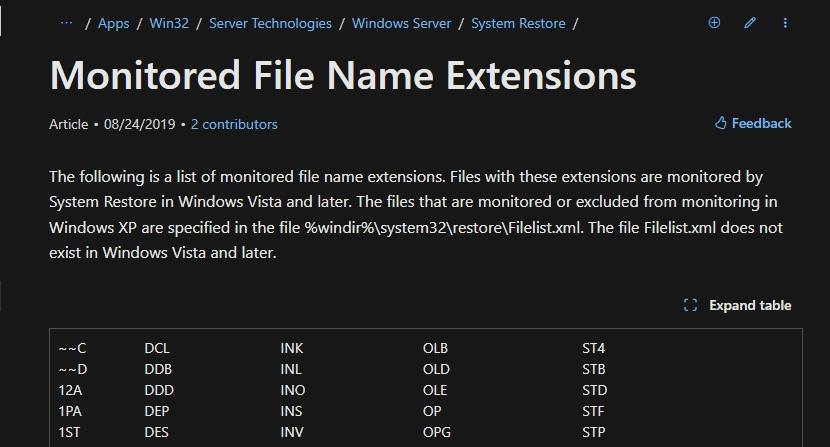The image size is (830, 447).
Task: Select the DCL extension entry
Action: point(157,348)
